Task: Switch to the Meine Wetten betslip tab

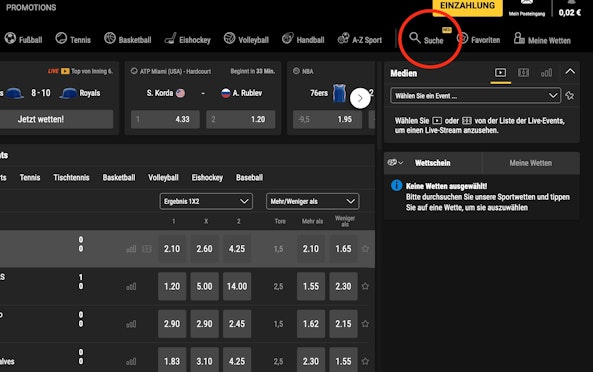Action: pos(531,163)
